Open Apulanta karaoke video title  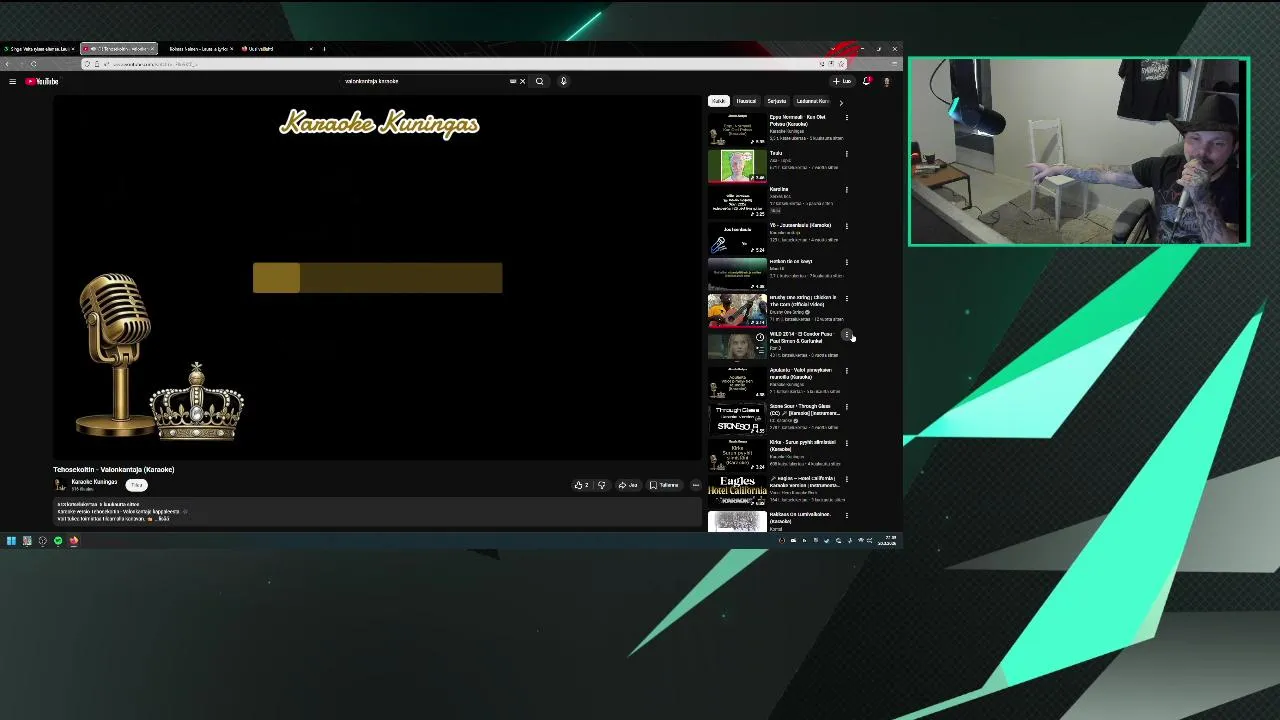pyautogui.click(x=800, y=373)
